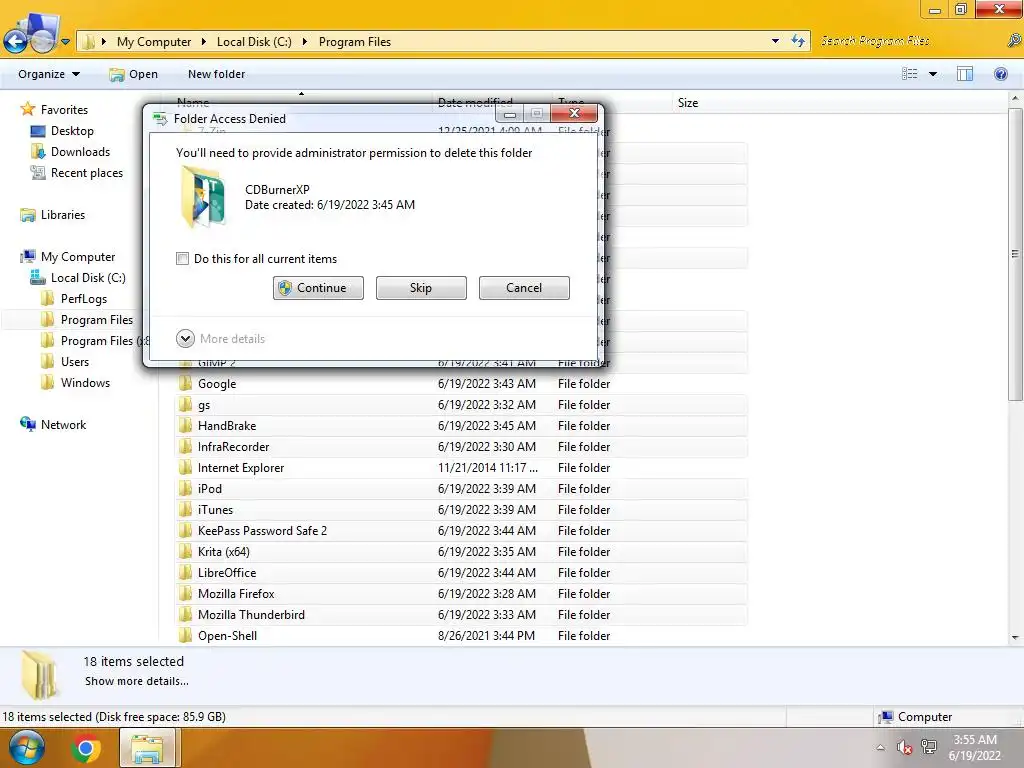
Task: Select My Computer in address breadcrumb
Action: [154, 42]
